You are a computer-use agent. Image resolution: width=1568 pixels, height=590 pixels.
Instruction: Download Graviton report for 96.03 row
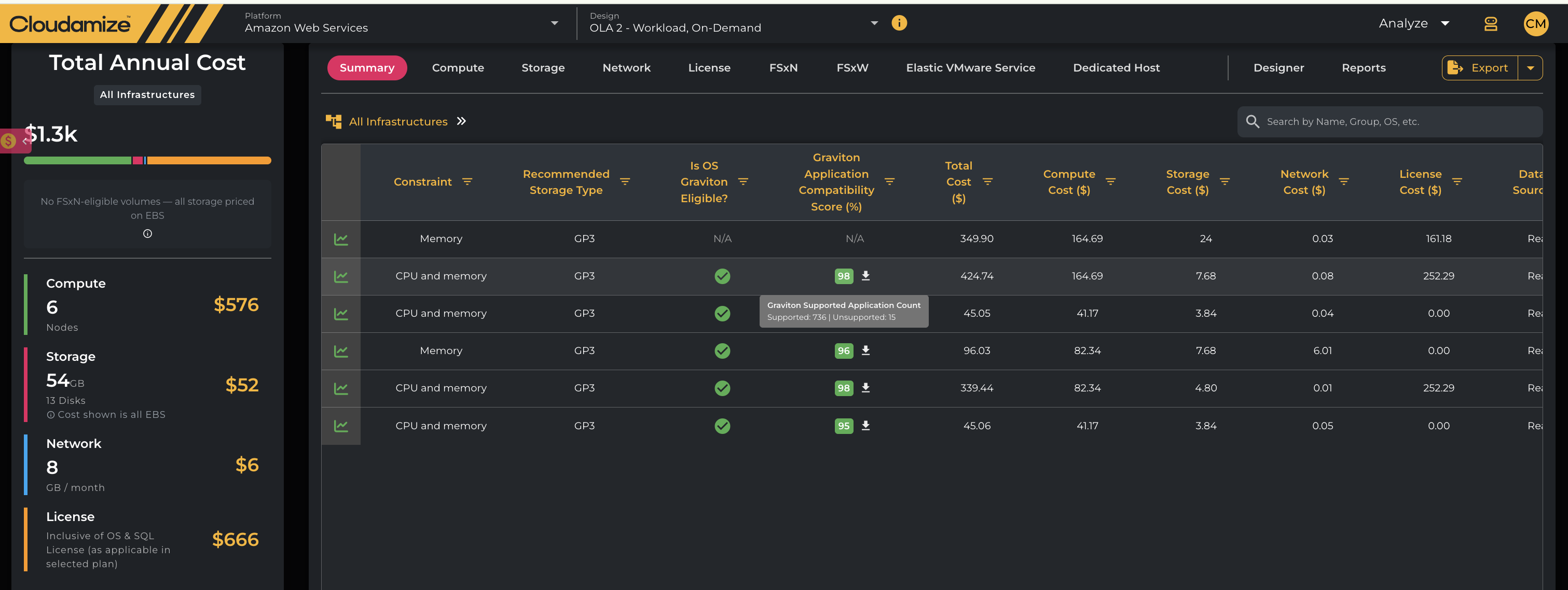(x=865, y=350)
